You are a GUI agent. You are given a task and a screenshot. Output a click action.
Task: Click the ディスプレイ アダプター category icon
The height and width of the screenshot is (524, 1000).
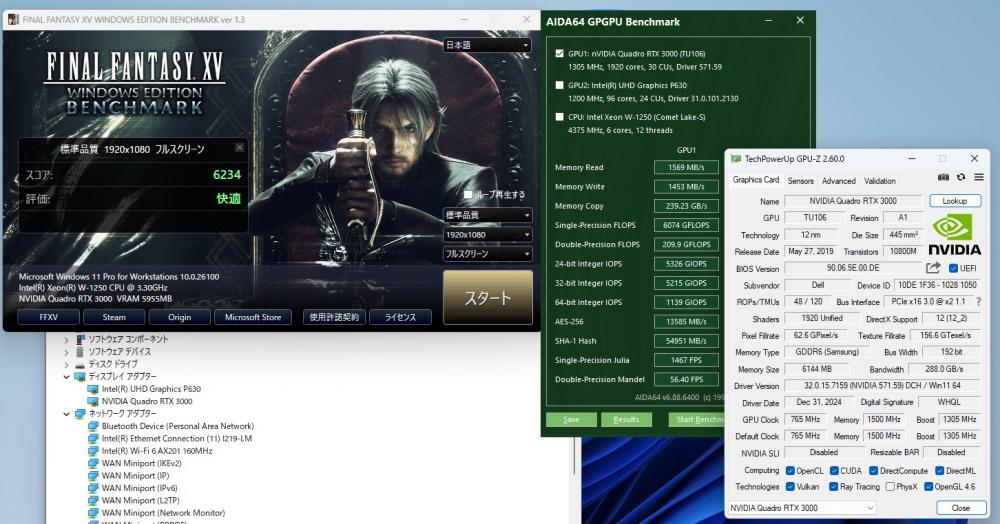pos(80,377)
